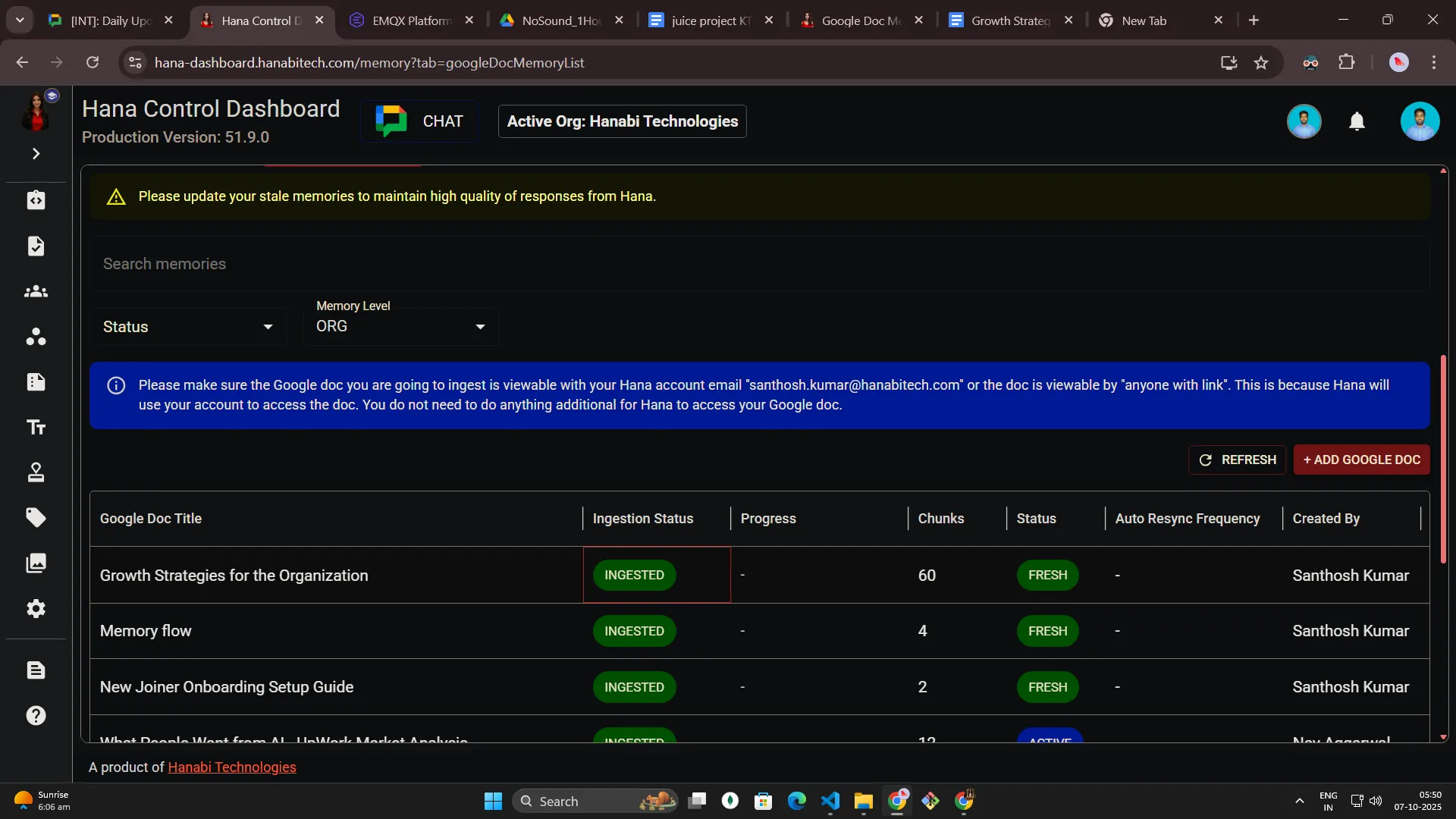This screenshot has width=1456, height=819.
Task: Click the + ADD GOOGLE DOC button
Action: pyautogui.click(x=1361, y=460)
